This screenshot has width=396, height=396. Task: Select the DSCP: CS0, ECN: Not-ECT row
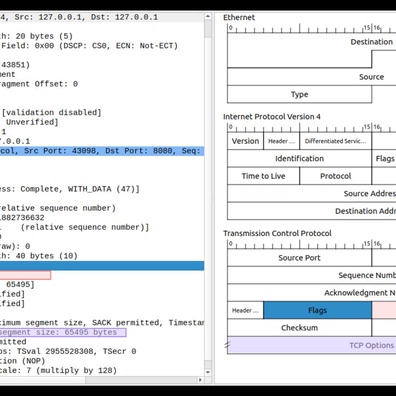click(x=102, y=46)
